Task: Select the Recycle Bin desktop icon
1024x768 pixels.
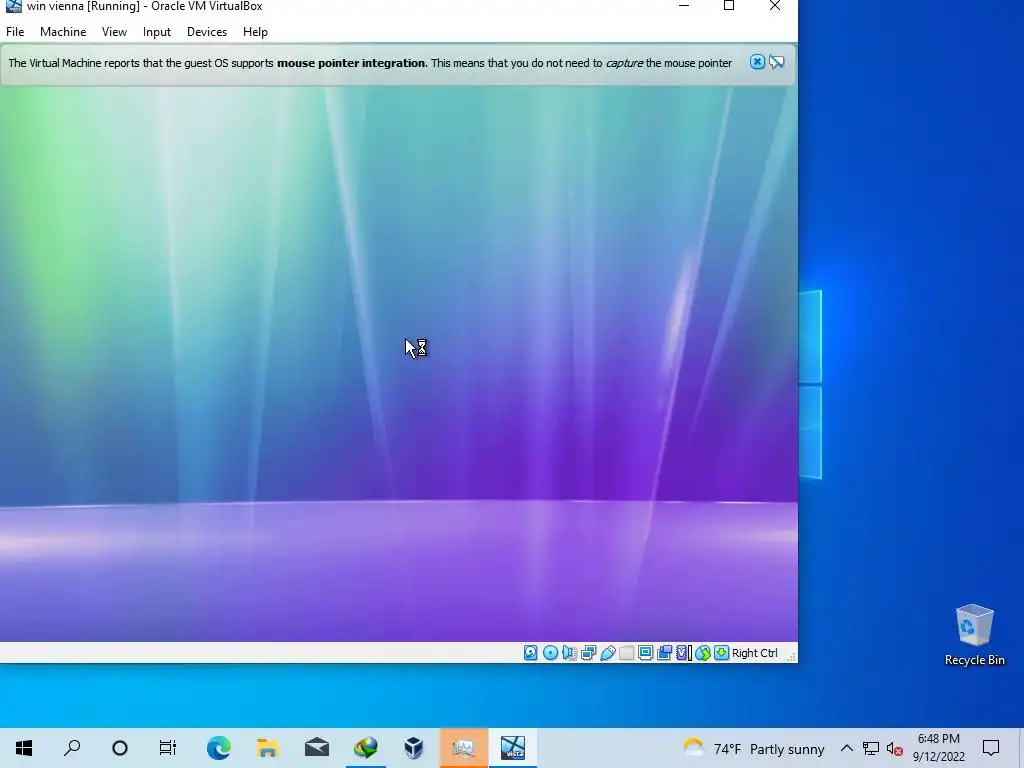Action: (974, 635)
